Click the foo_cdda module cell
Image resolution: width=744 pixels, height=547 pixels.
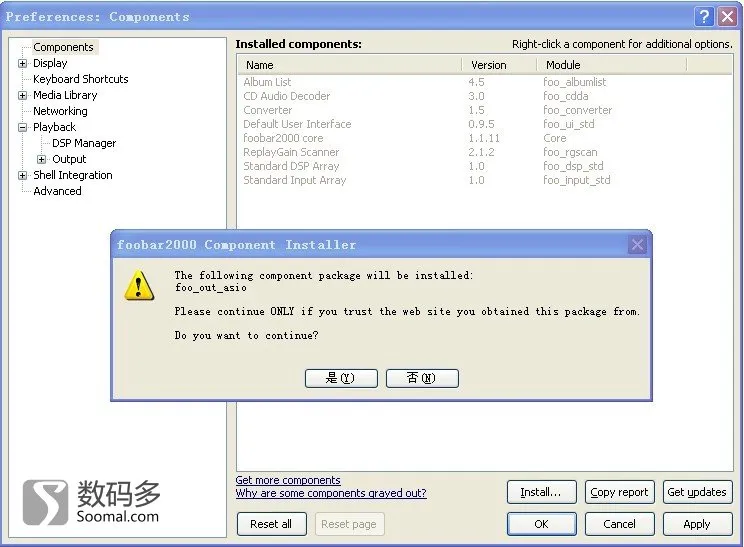(566, 96)
